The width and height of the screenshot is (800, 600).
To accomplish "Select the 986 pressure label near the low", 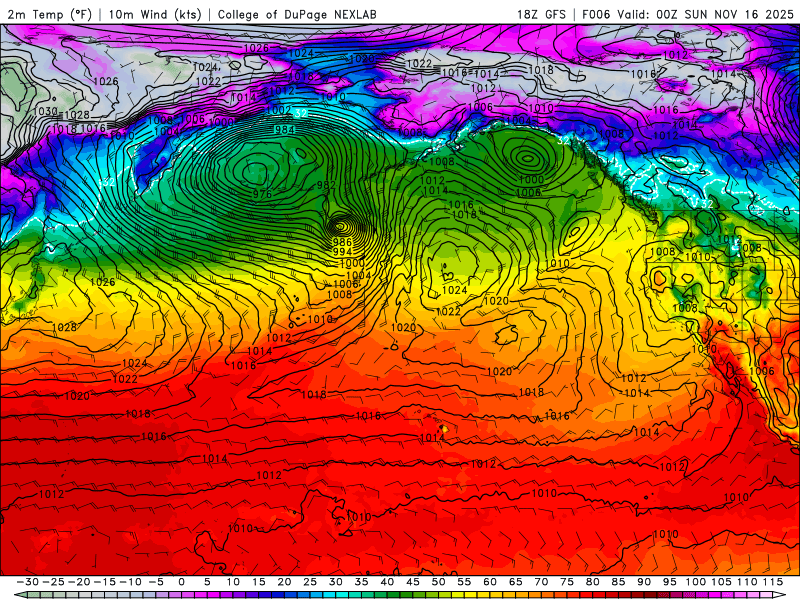I will (342, 242).
